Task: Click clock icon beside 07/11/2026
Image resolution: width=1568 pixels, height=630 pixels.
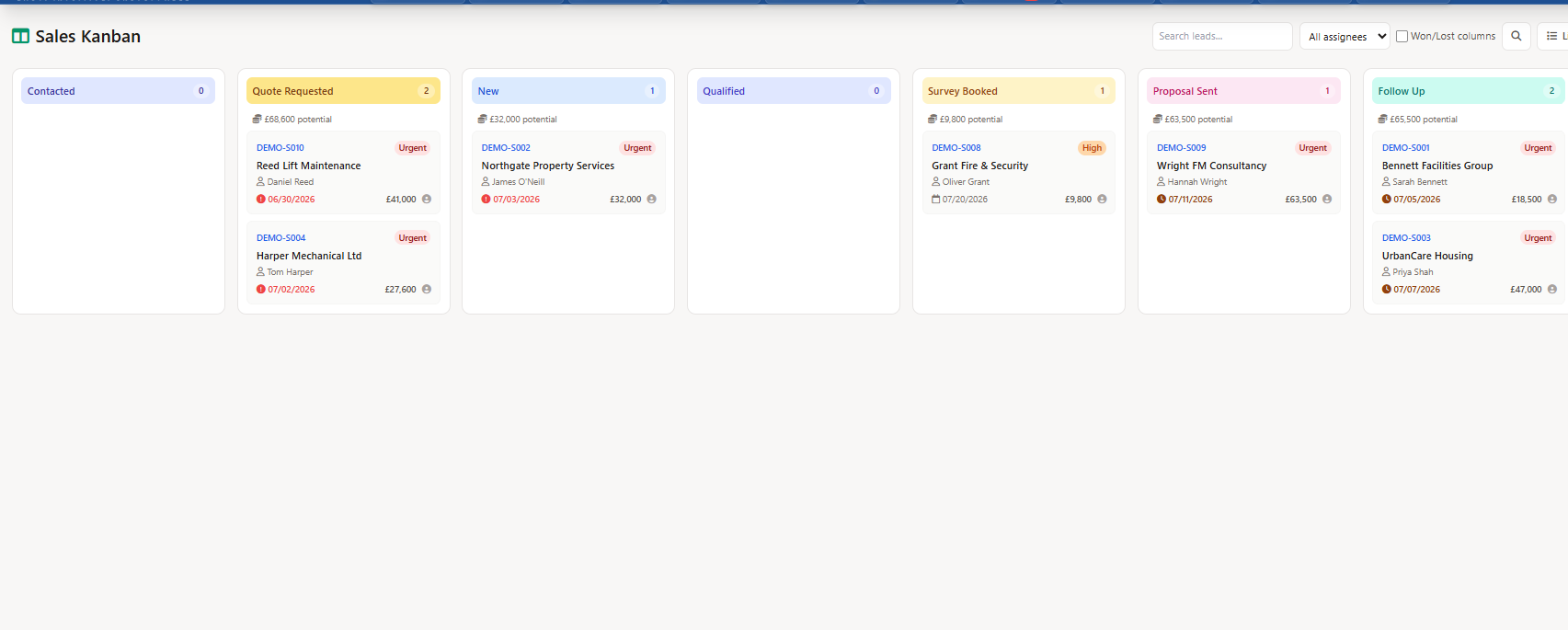Action: (1162, 199)
